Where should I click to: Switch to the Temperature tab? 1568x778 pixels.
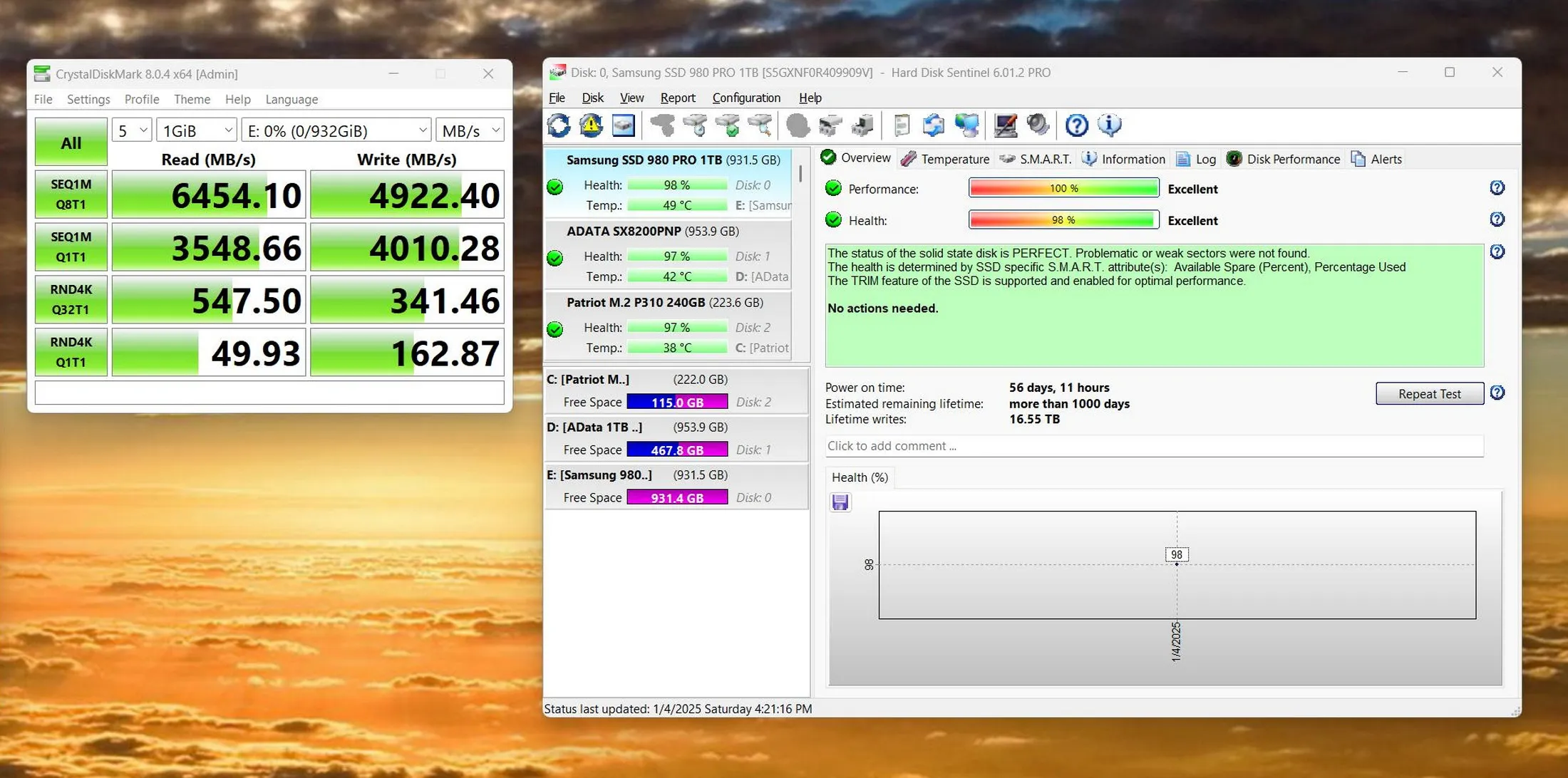[945, 159]
